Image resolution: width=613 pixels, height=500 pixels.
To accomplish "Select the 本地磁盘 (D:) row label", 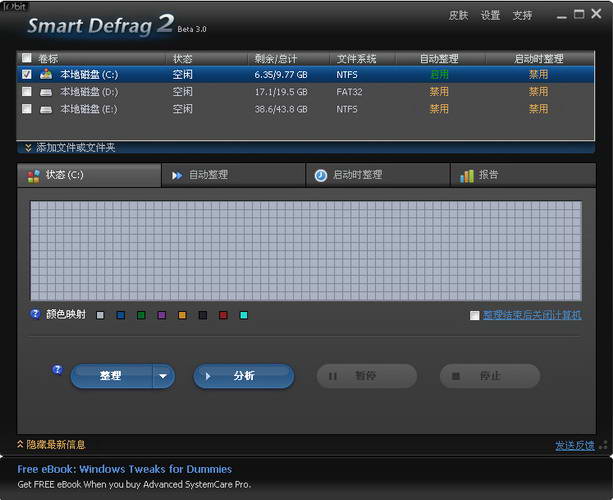I will pos(89,92).
